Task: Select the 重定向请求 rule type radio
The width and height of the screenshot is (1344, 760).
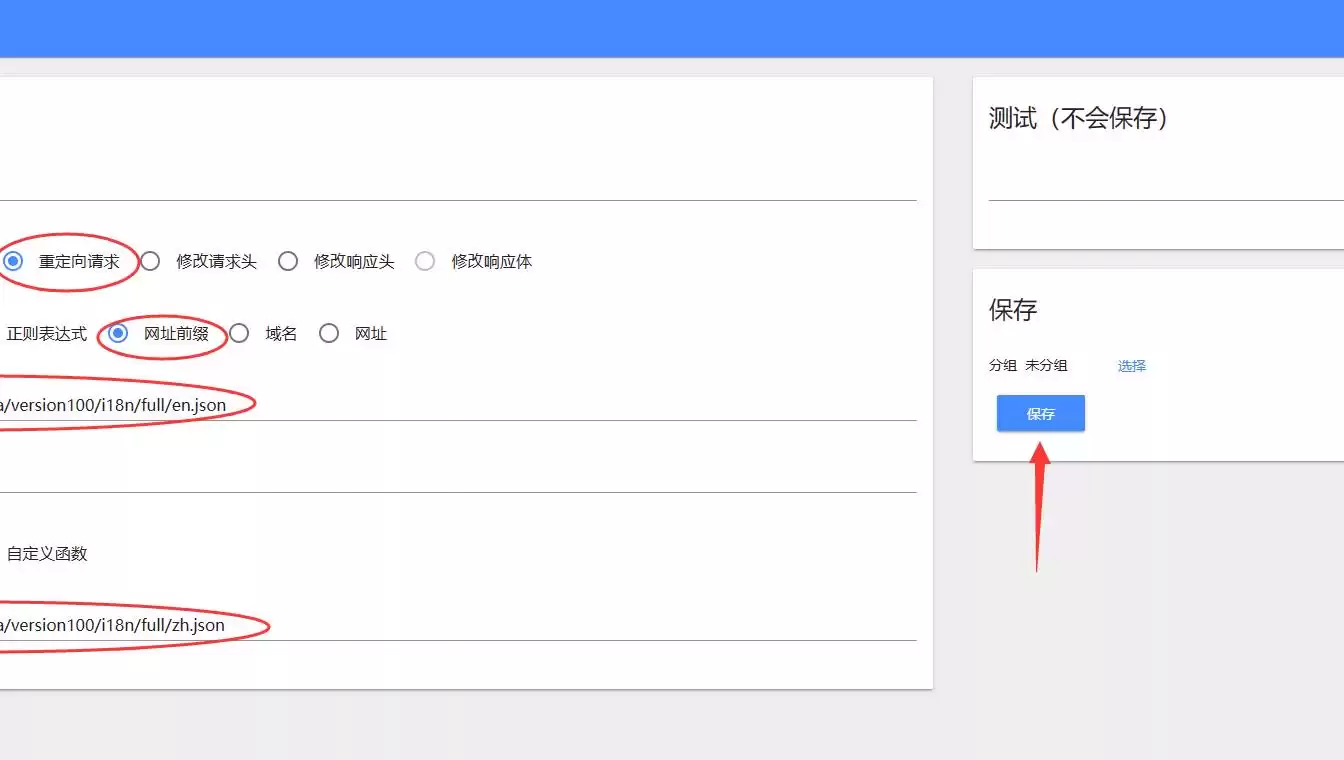Action: (13, 262)
